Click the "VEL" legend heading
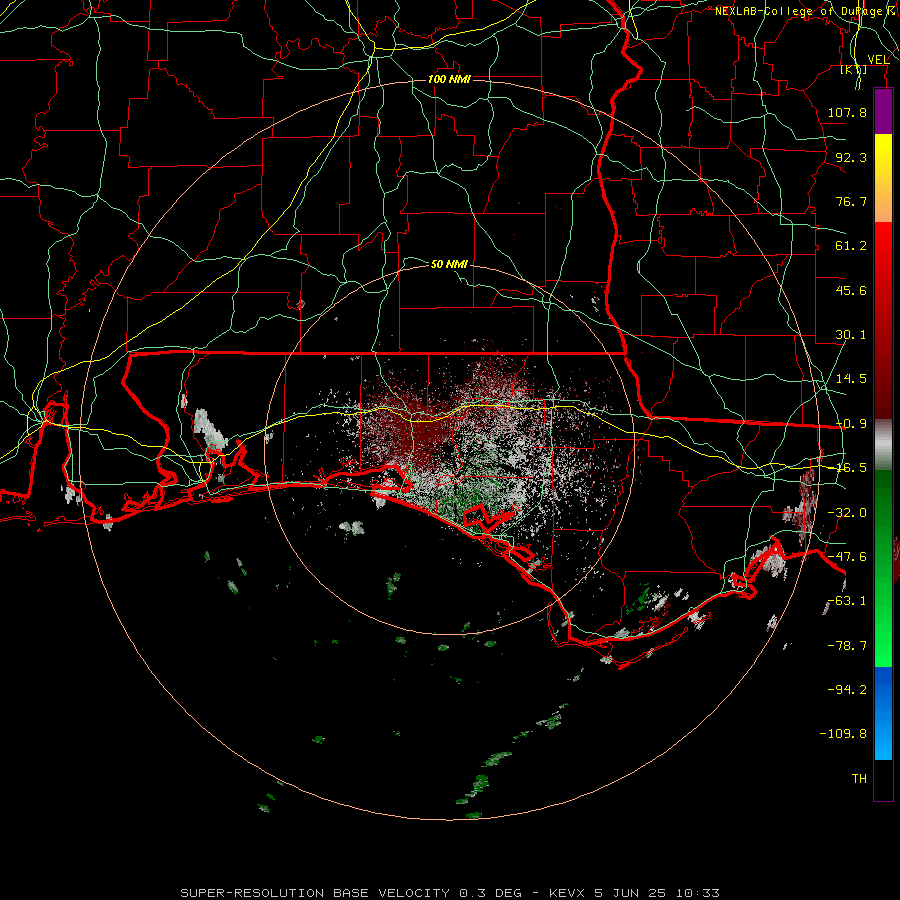This screenshot has width=900, height=900. pos(878,59)
